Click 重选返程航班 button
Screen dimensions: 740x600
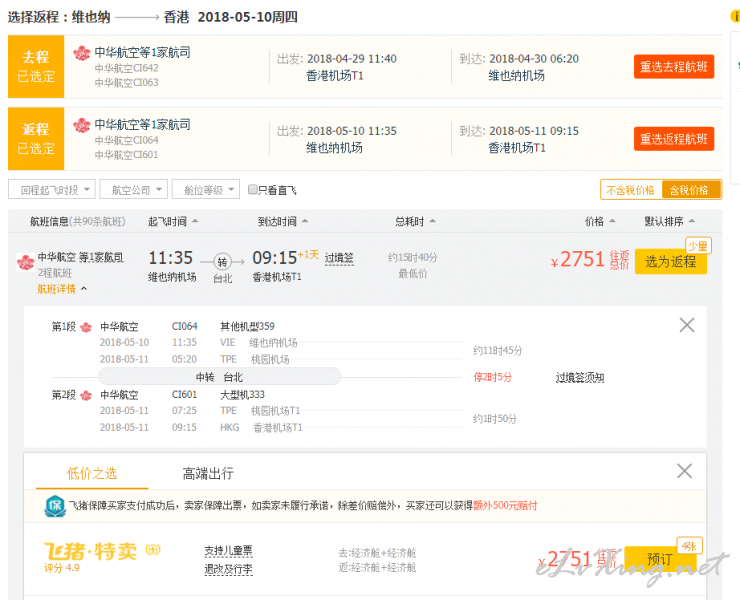(673, 139)
